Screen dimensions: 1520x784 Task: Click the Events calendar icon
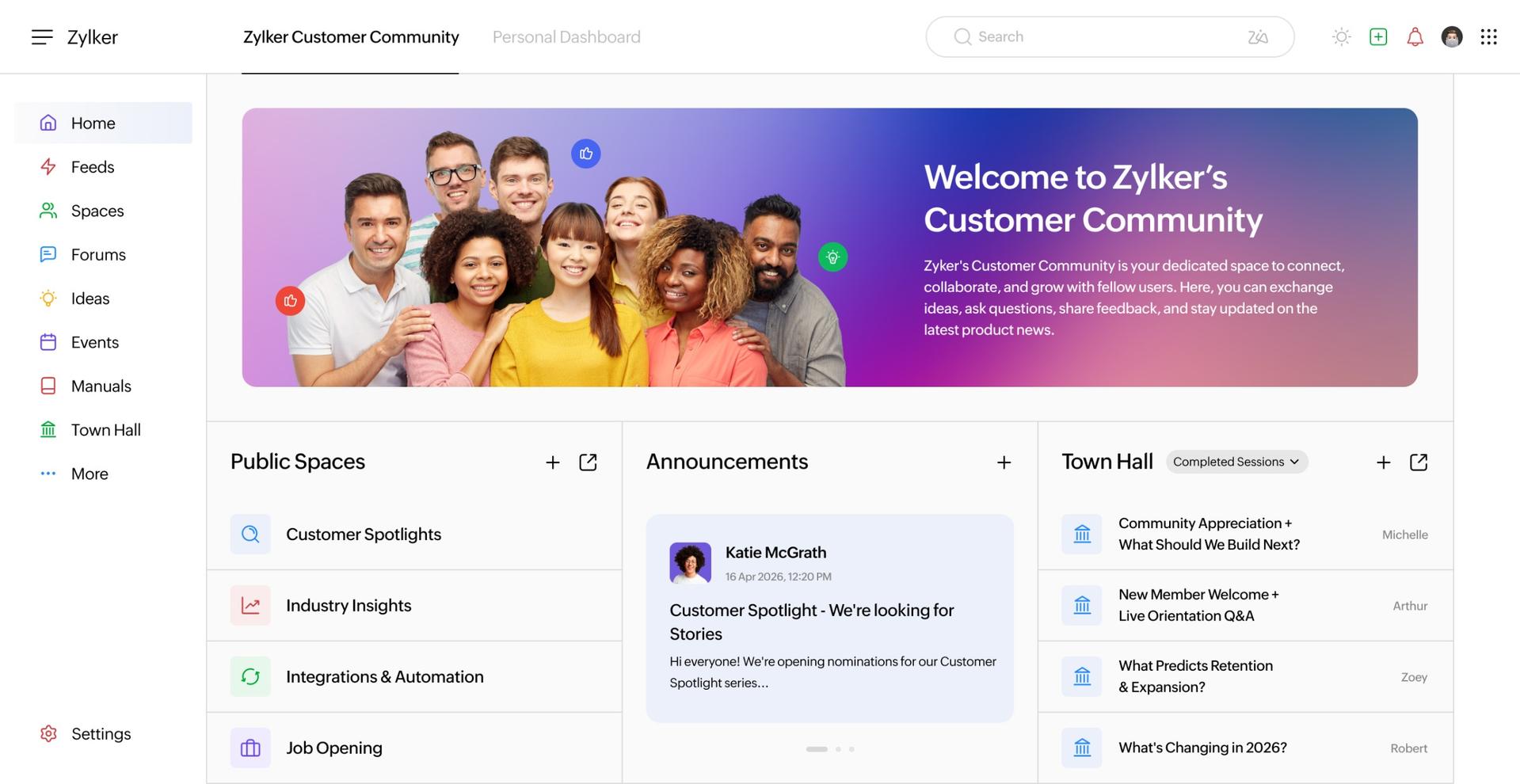48,342
